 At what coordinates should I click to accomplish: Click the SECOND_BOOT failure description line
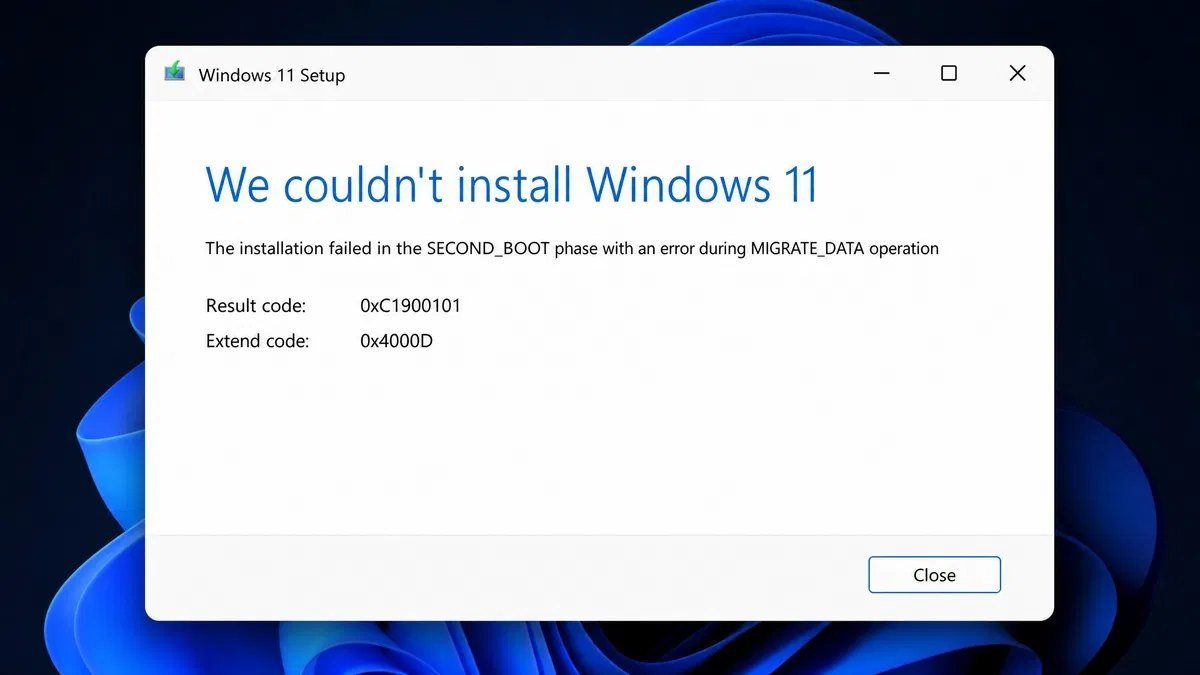pos(572,248)
